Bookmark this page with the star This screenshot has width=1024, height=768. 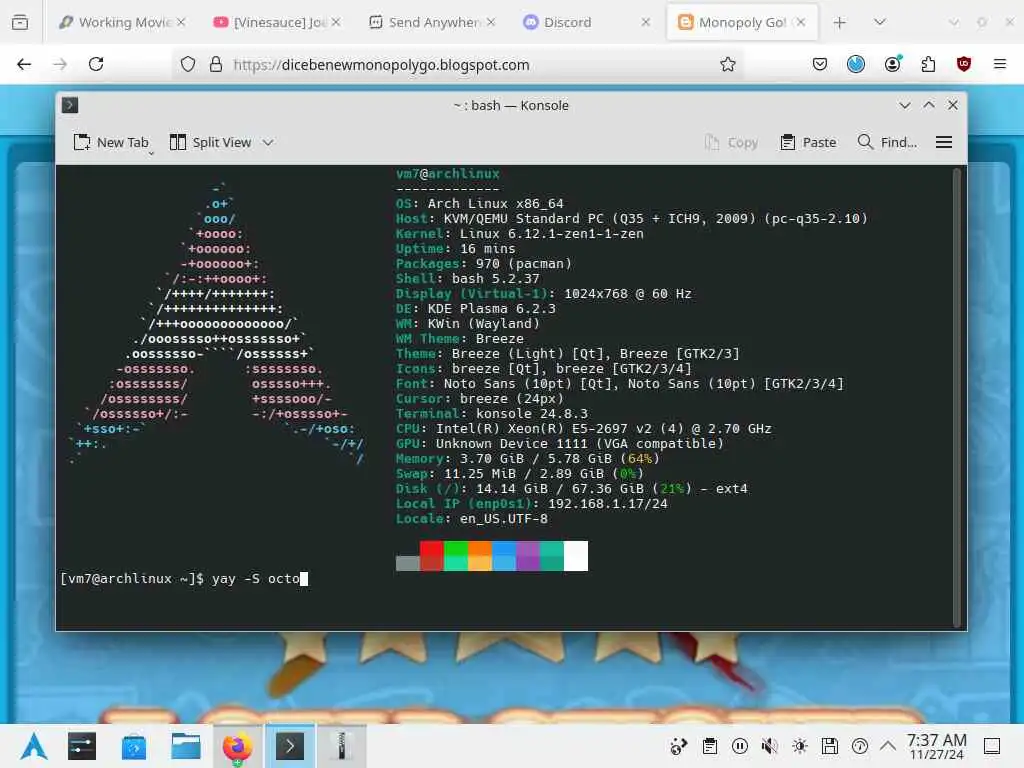pyautogui.click(x=728, y=64)
